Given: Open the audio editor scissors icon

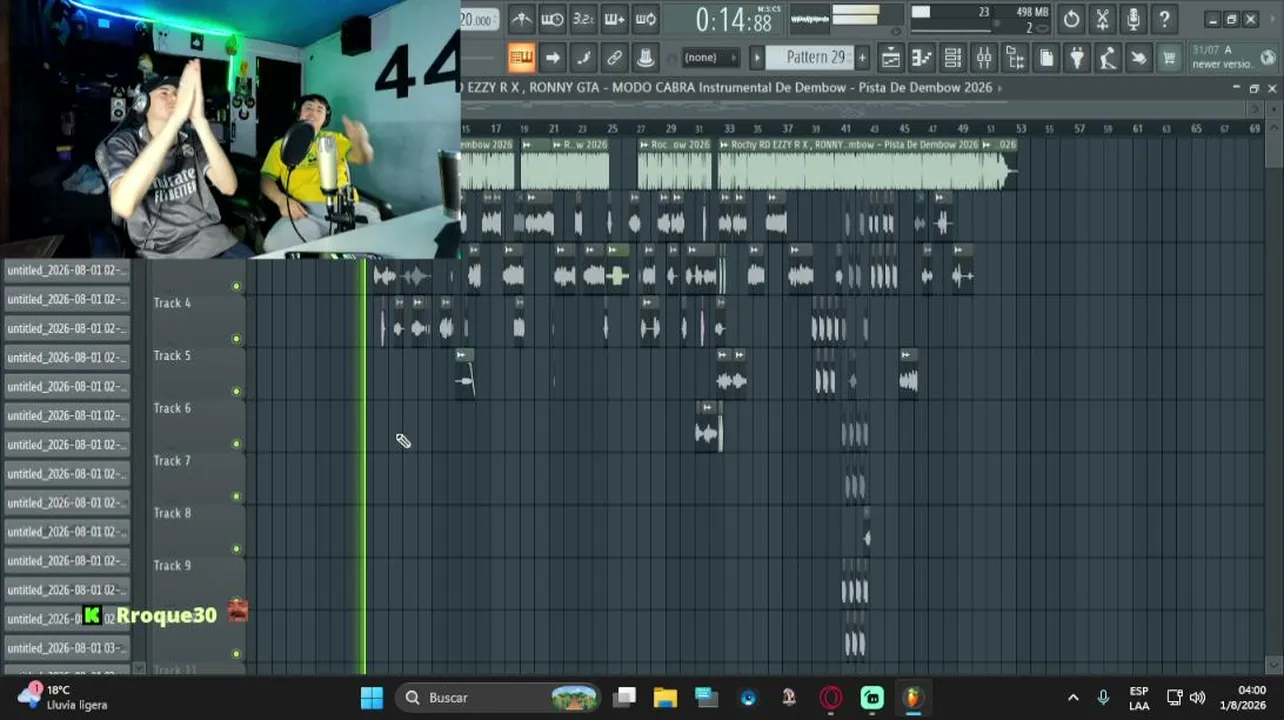Looking at the screenshot, I should (x=1102, y=19).
